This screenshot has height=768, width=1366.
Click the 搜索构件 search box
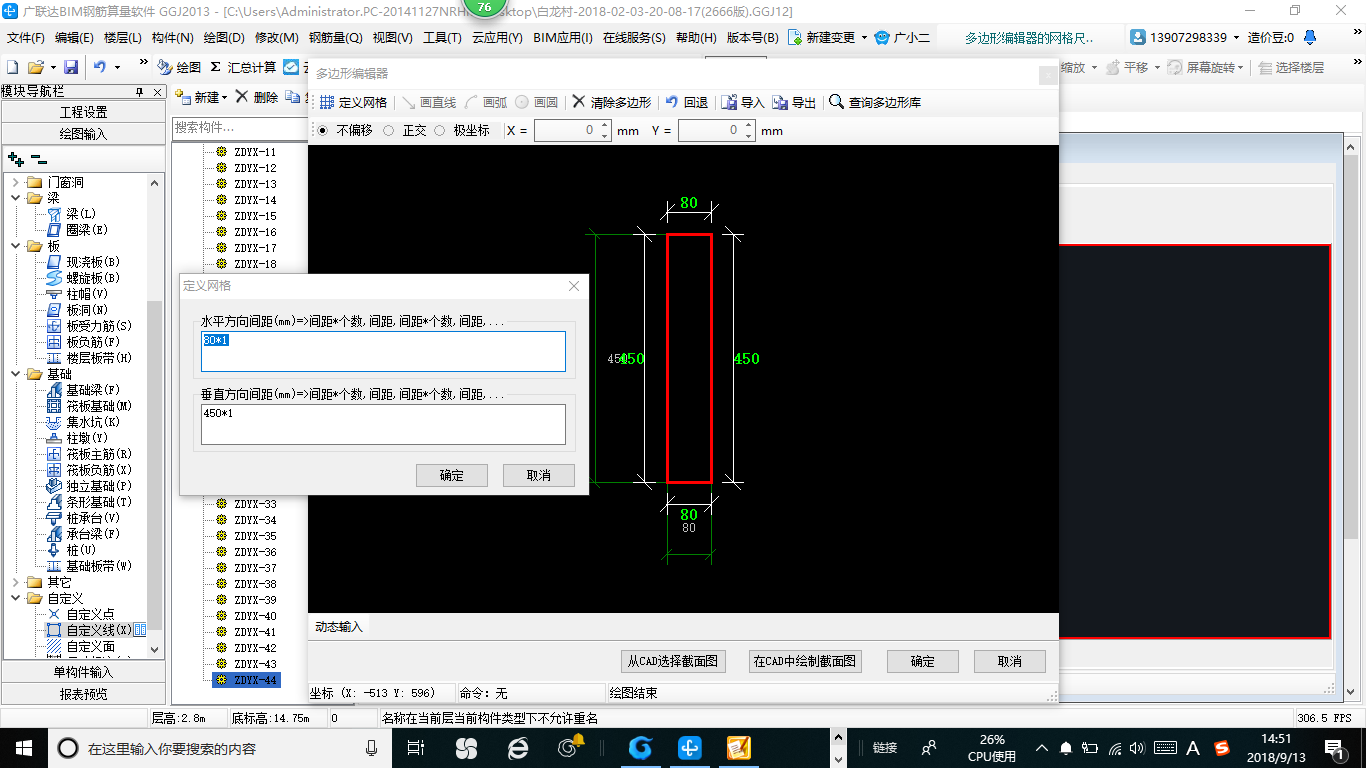[238, 128]
